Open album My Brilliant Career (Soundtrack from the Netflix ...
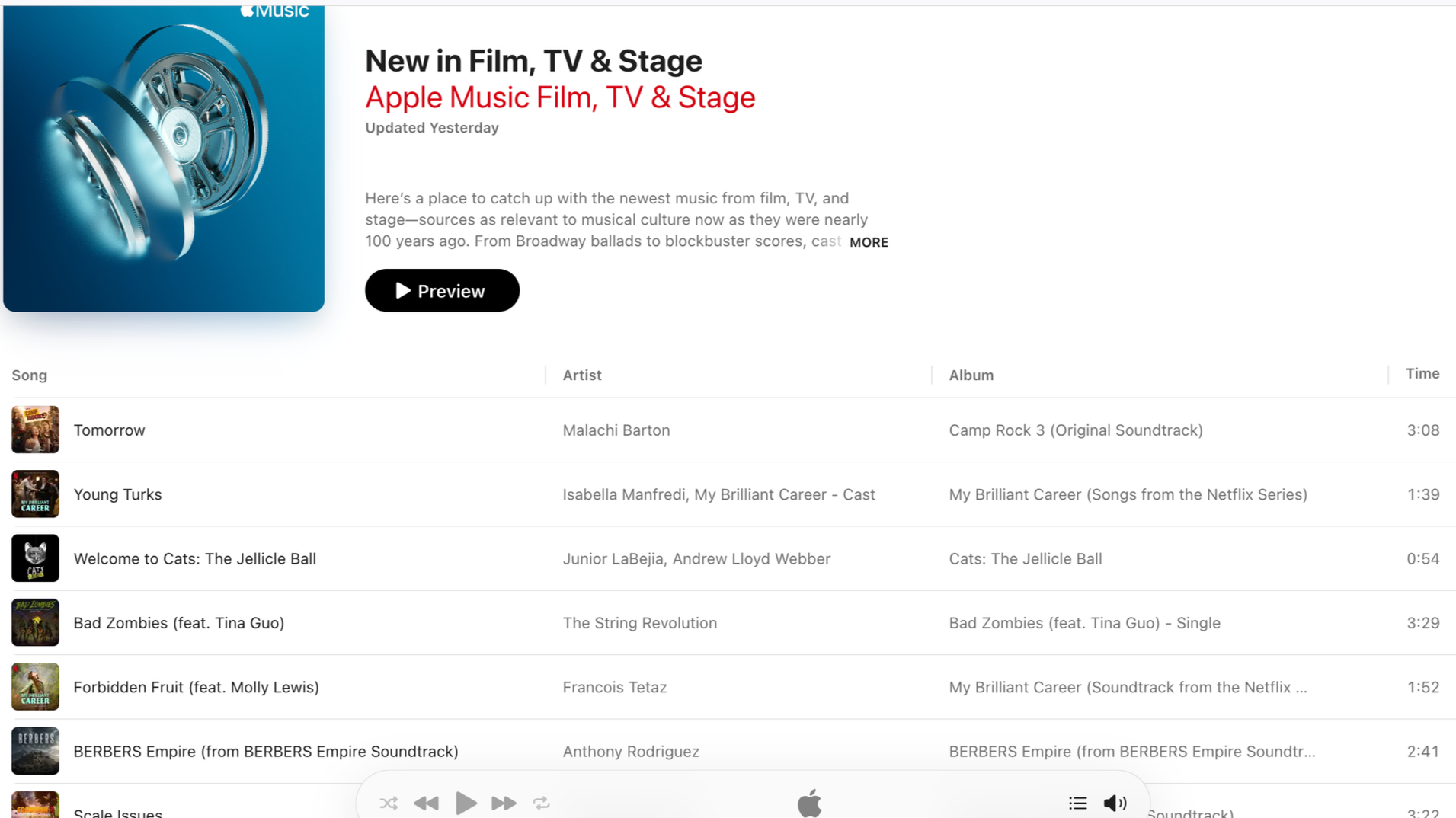 [x=1128, y=687]
